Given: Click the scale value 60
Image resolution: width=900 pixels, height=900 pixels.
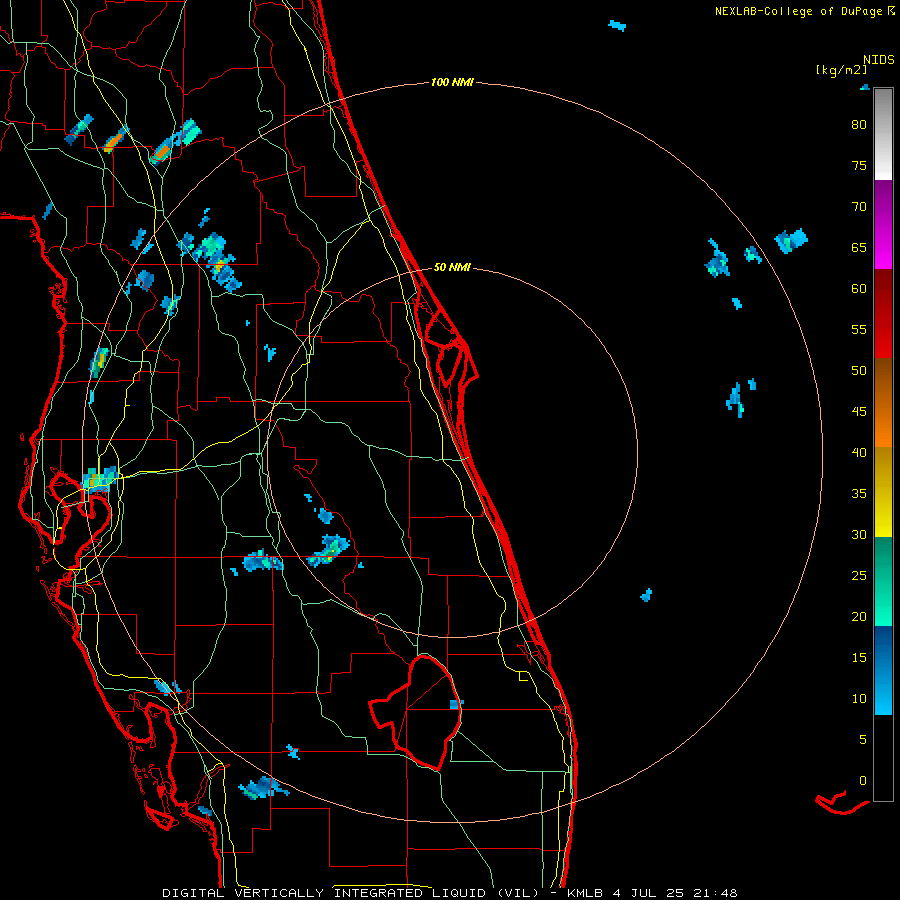Looking at the screenshot, I should (859, 289).
